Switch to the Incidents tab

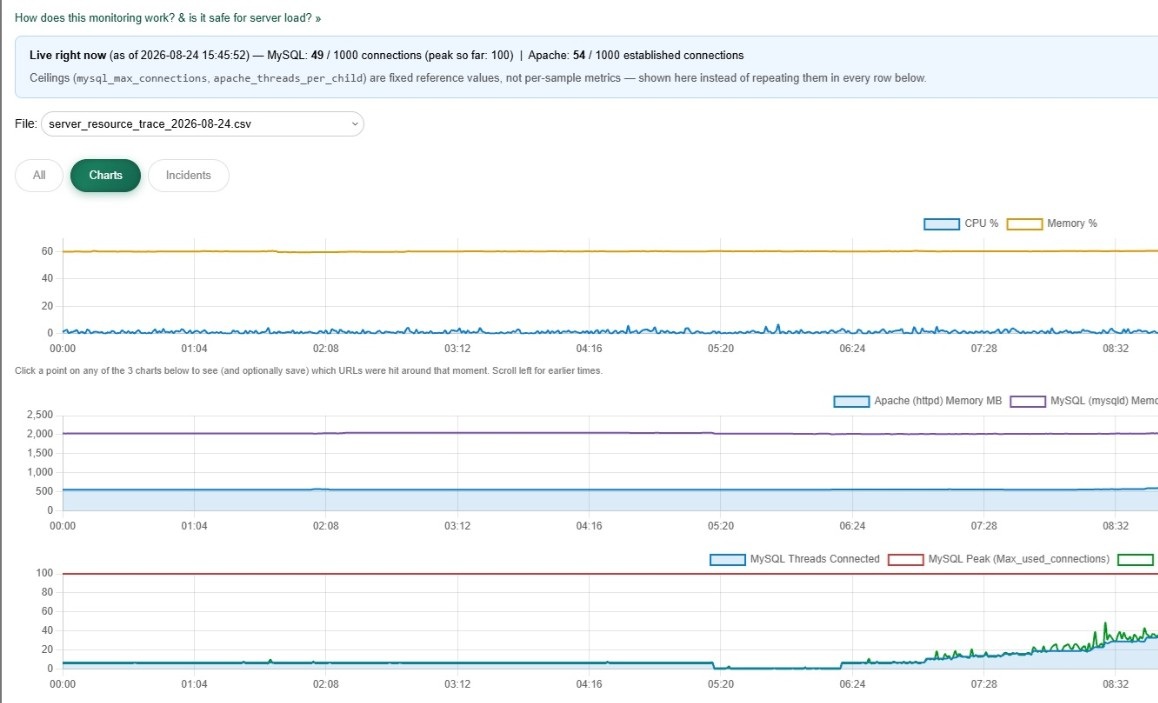click(188, 175)
